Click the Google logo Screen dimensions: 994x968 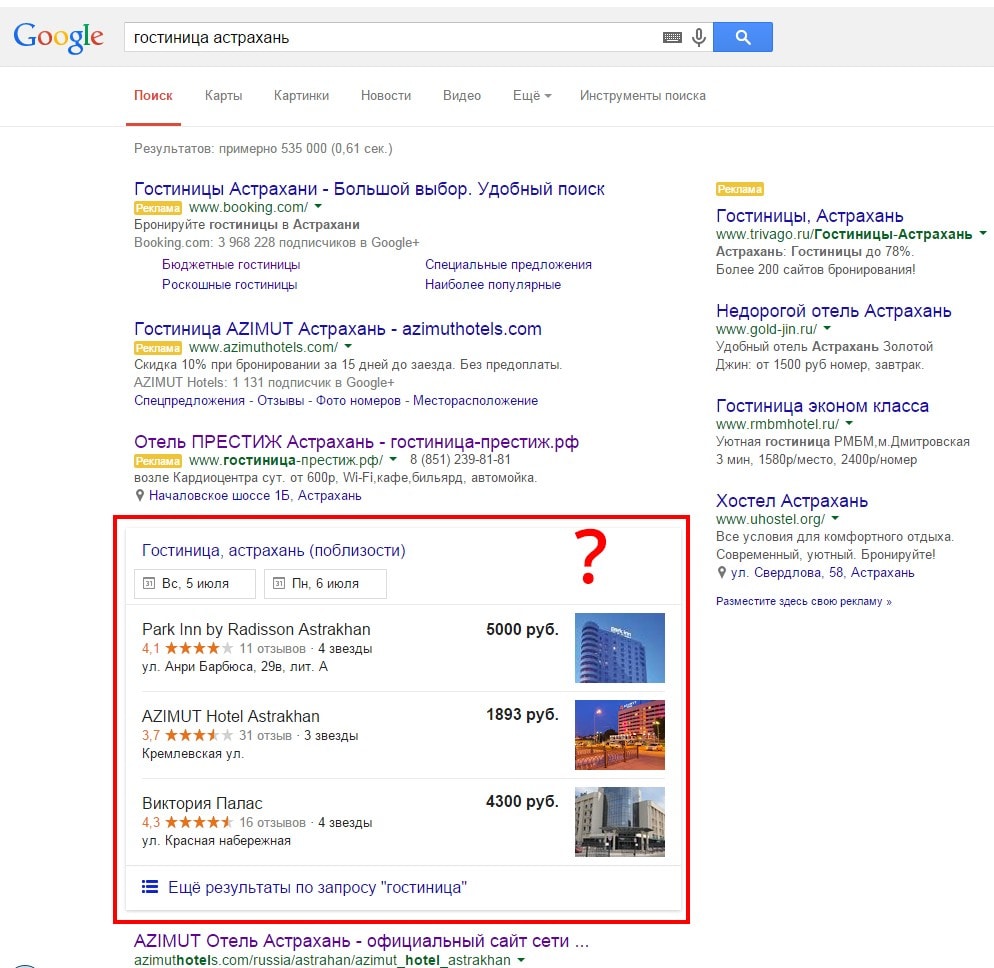click(x=58, y=37)
